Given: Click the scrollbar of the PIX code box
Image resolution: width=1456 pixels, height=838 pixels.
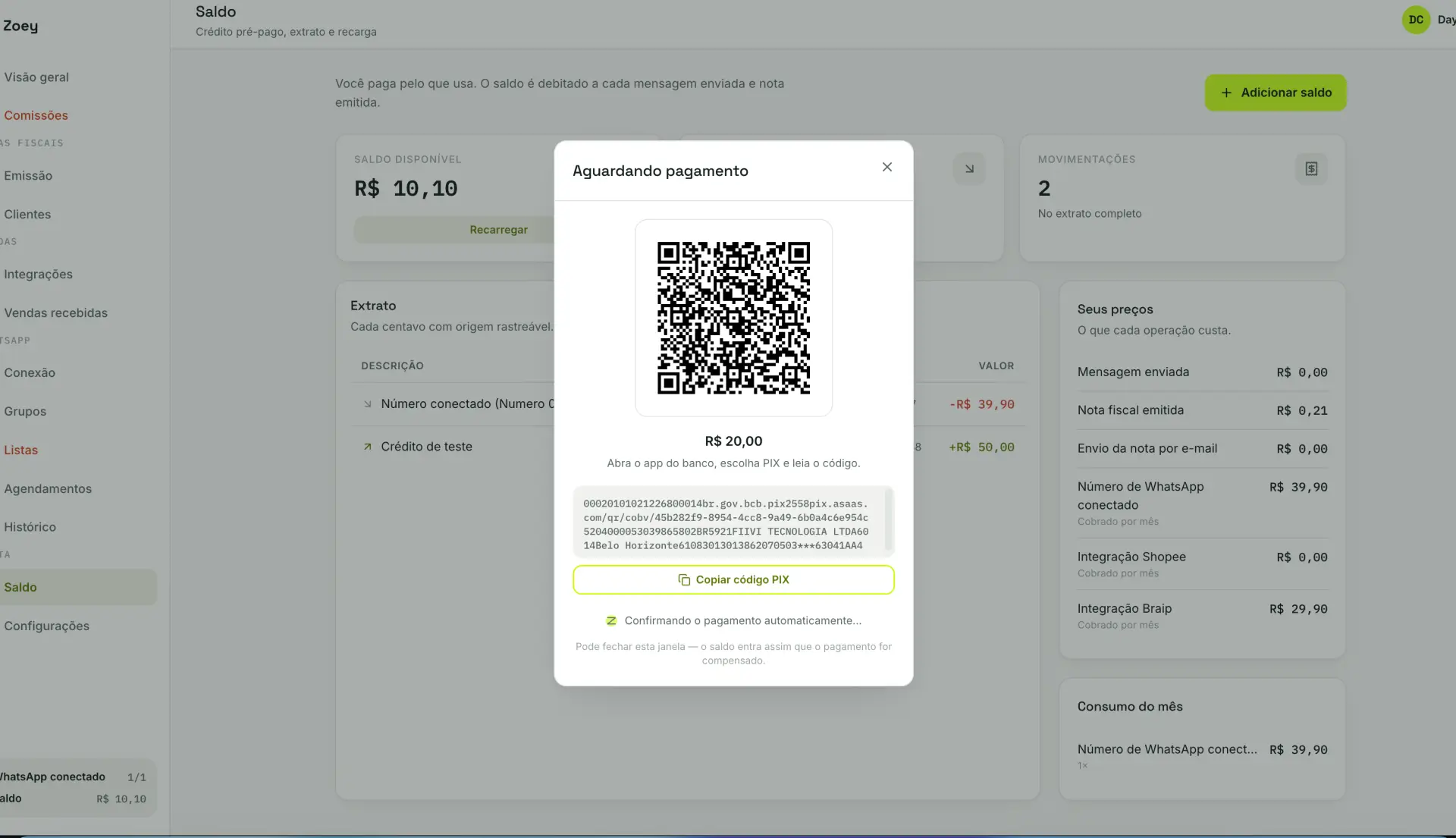Looking at the screenshot, I should coord(889,521).
